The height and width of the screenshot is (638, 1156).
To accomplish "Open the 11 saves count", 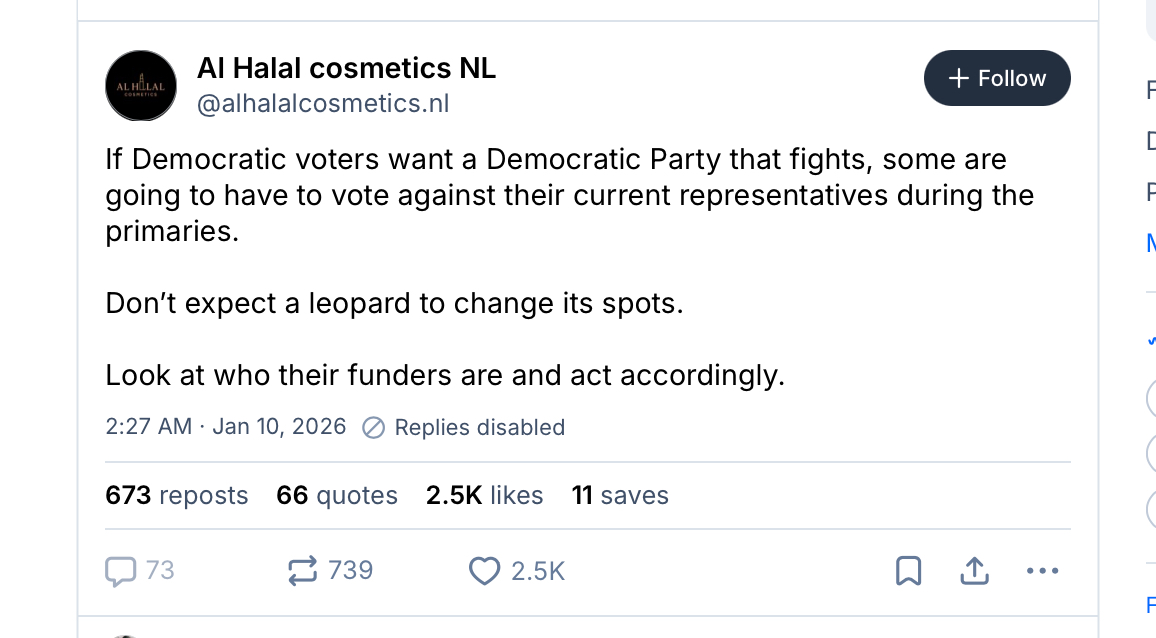I will click(x=620, y=495).
